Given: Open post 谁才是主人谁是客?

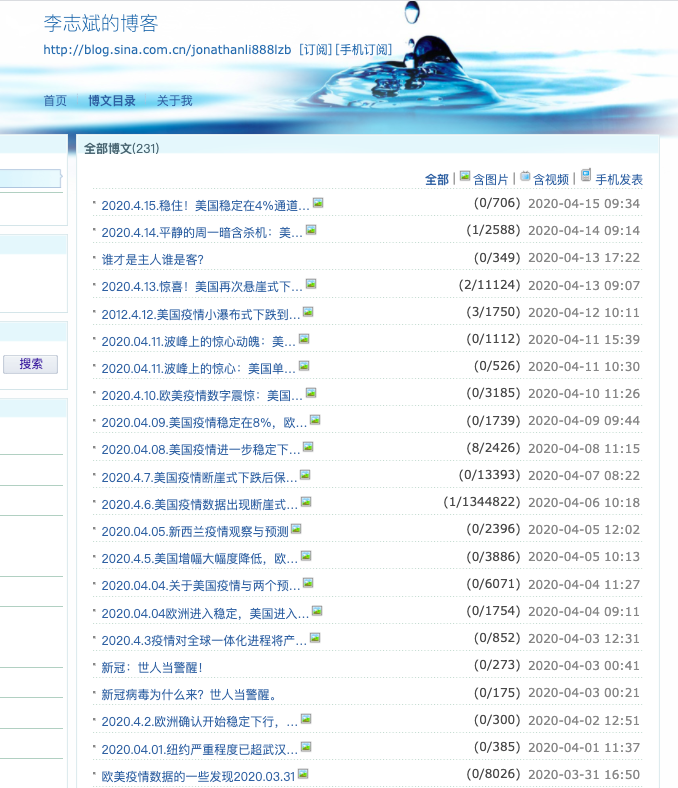Looking at the screenshot, I should (x=146, y=259).
